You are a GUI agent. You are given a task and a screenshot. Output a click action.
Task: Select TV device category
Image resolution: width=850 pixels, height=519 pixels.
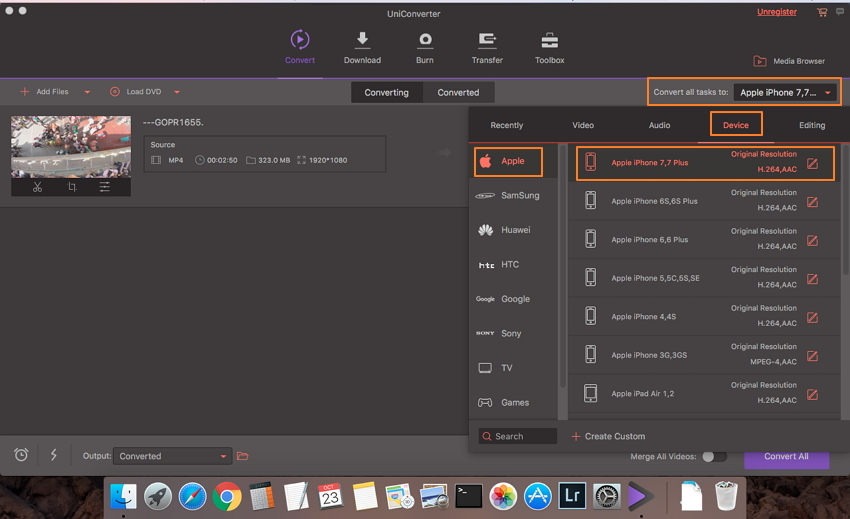tap(513, 368)
